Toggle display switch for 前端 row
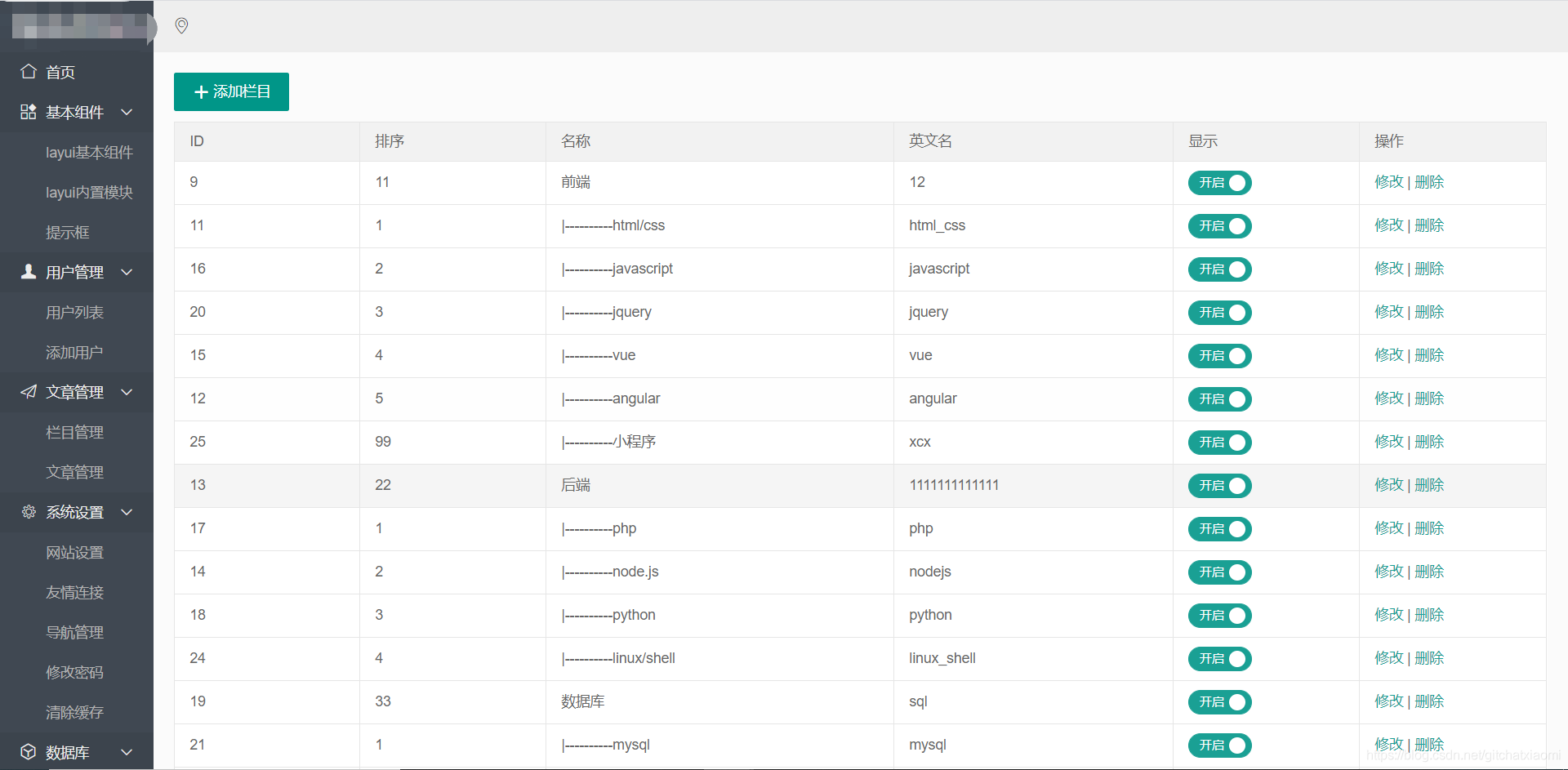The image size is (1568, 770). [1219, 183]
